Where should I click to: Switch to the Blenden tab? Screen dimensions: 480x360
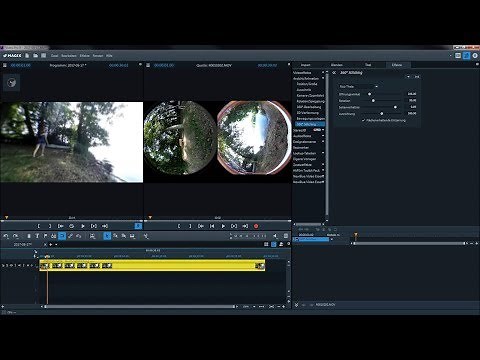[337, 65]
